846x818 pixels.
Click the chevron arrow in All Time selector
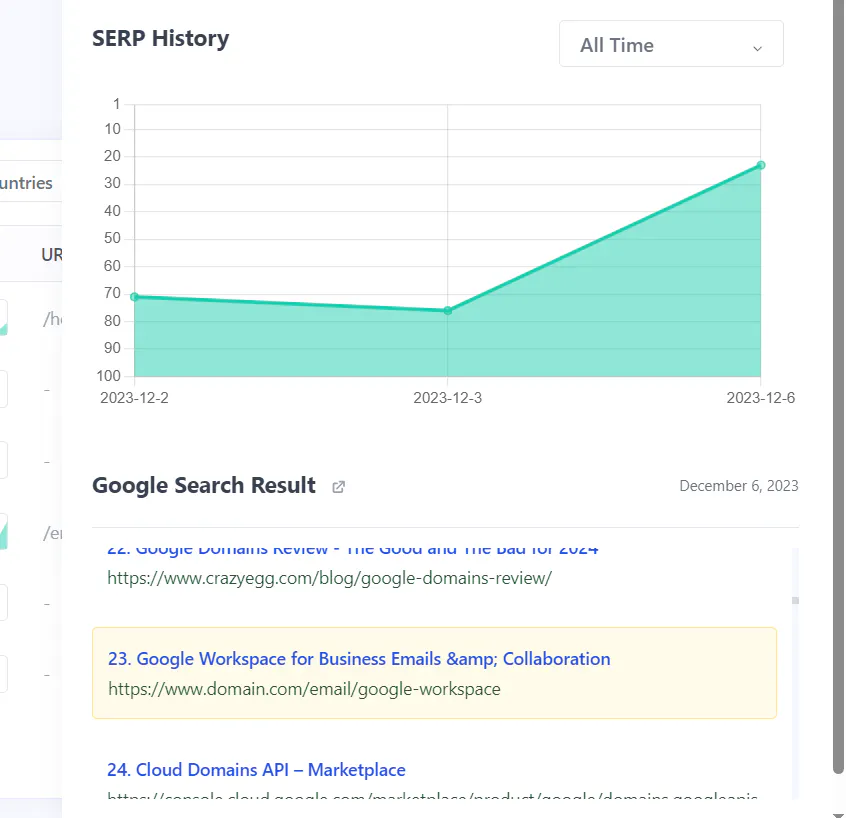click(x=758, y=49)
